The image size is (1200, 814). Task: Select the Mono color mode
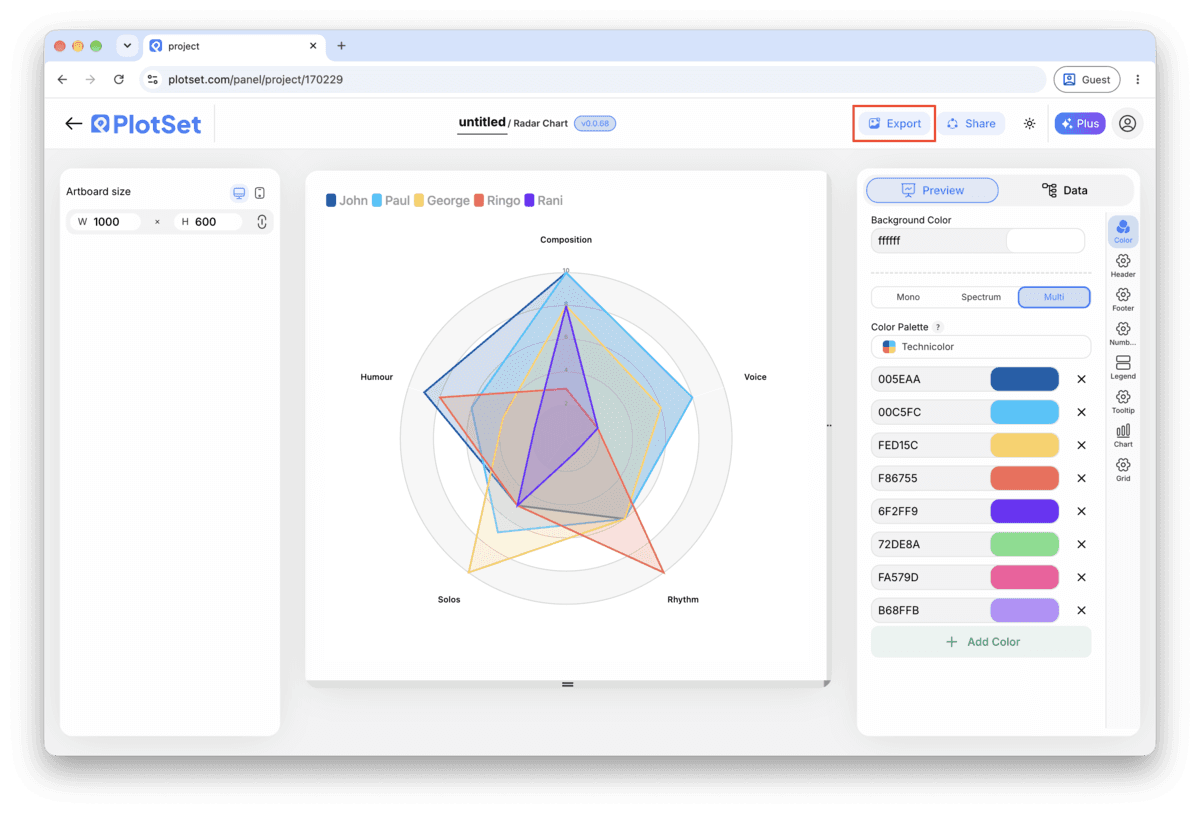[908, 297]
